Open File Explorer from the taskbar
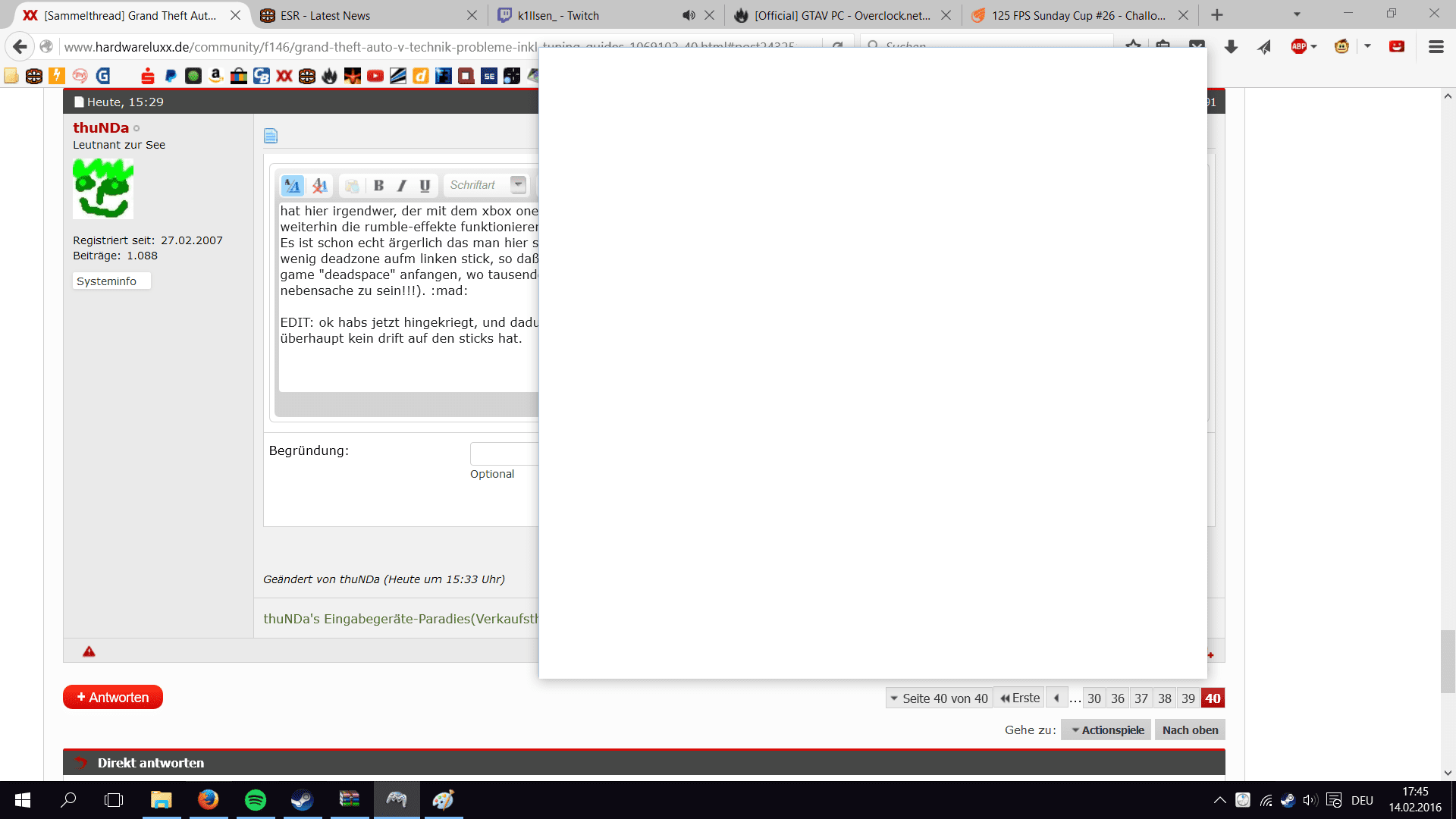Screen dimensions: 1456x819 point(162,800)
